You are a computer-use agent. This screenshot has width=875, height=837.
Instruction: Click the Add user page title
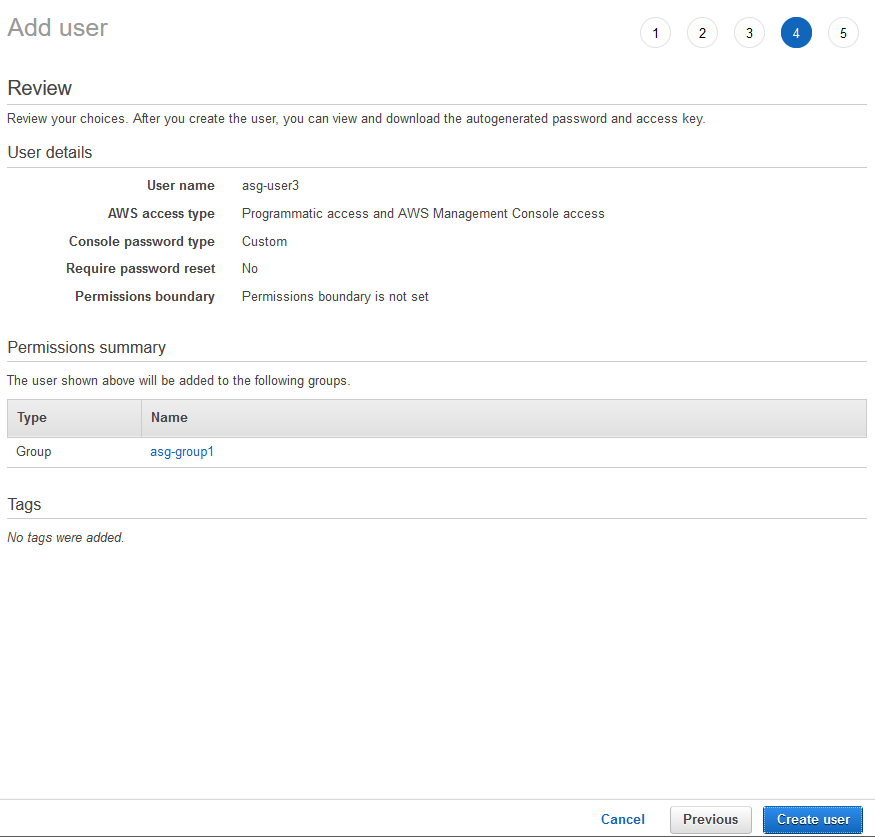57,28
